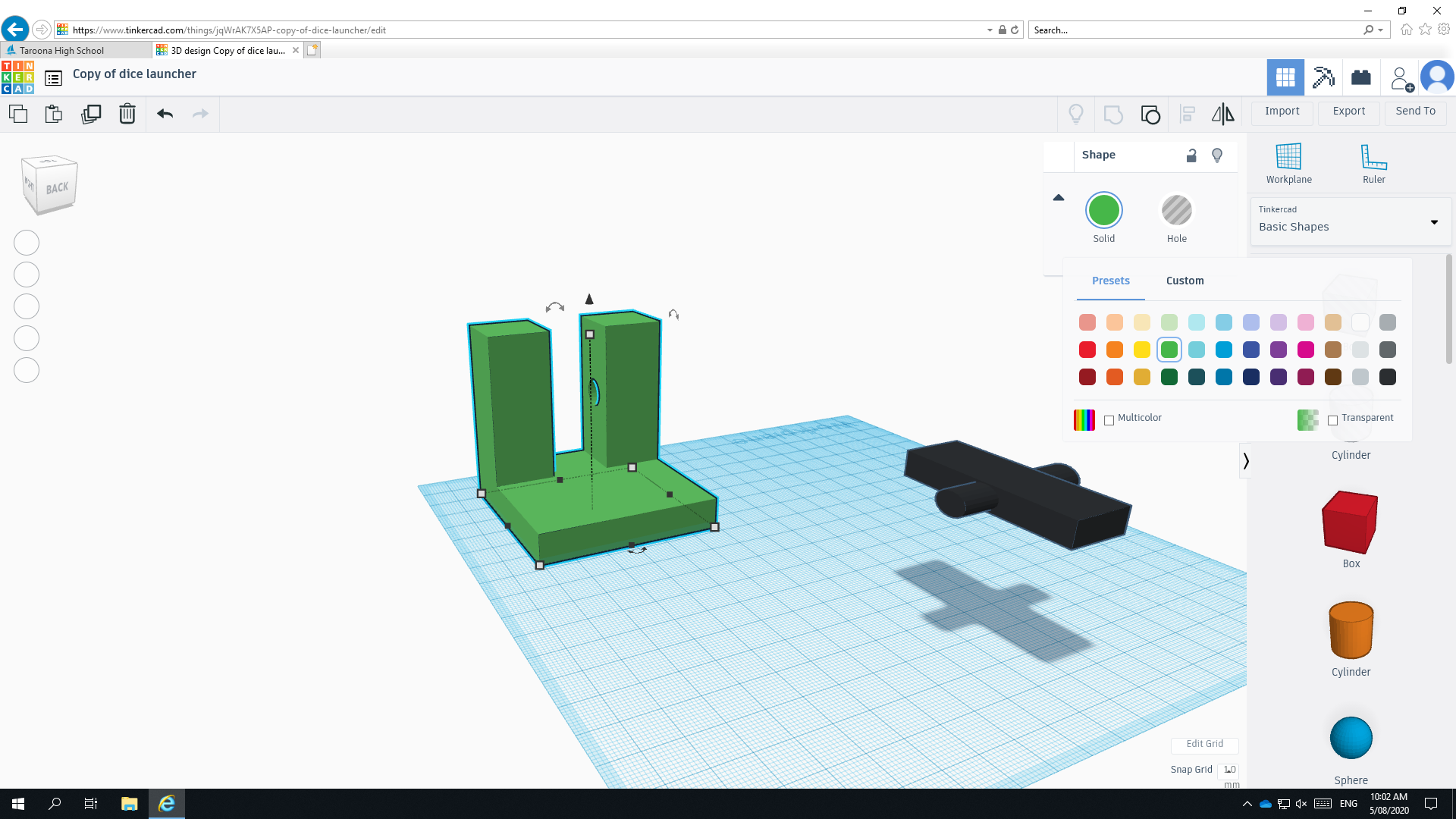Enable the Transparent checkbox
Screen dimensions: 1456x819
click(1334, 420)
